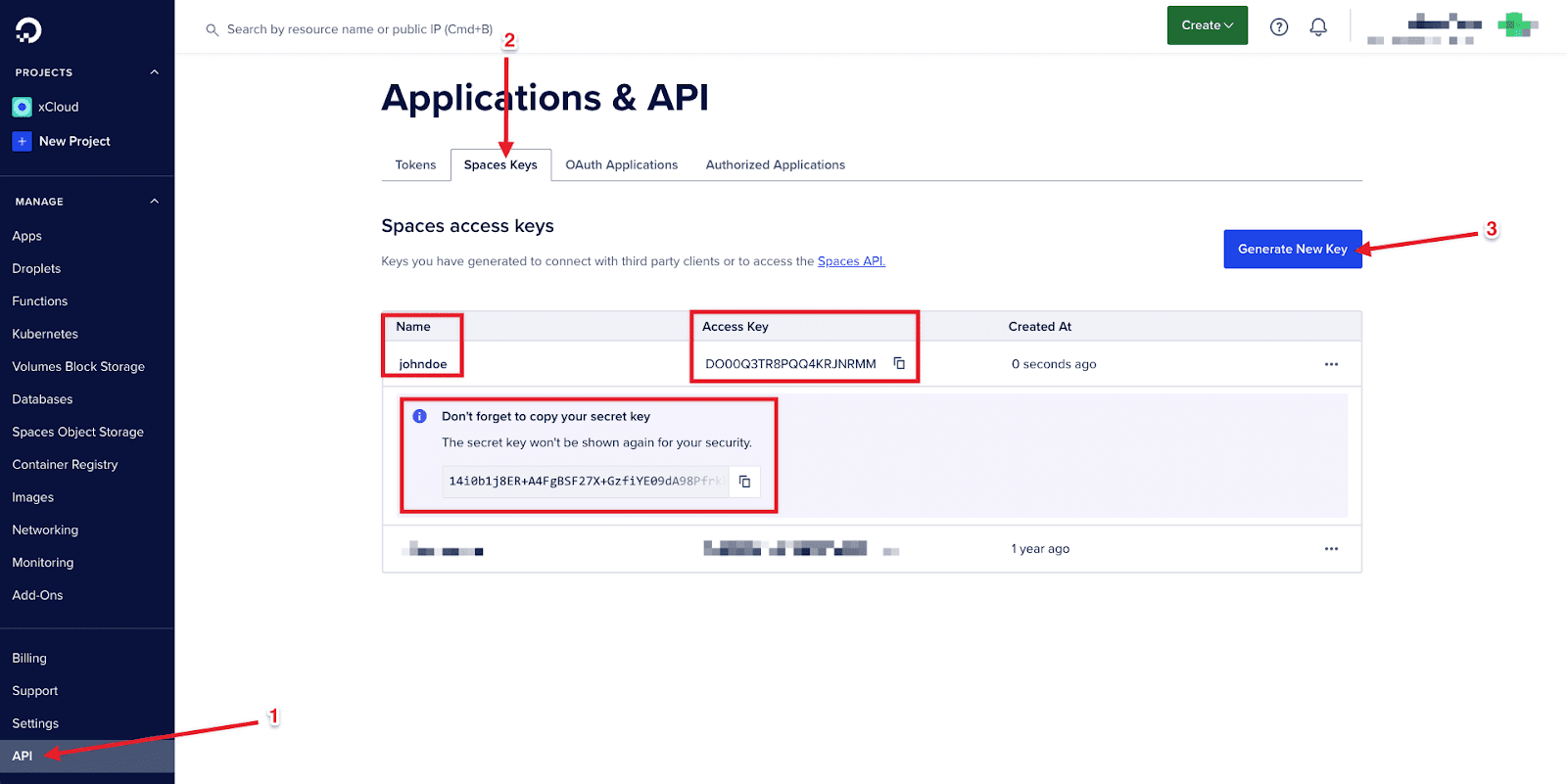This screenshot has height=784, width=1567.
Task: Open Droplets from the sidebar
Action: [x=36, y=268]
